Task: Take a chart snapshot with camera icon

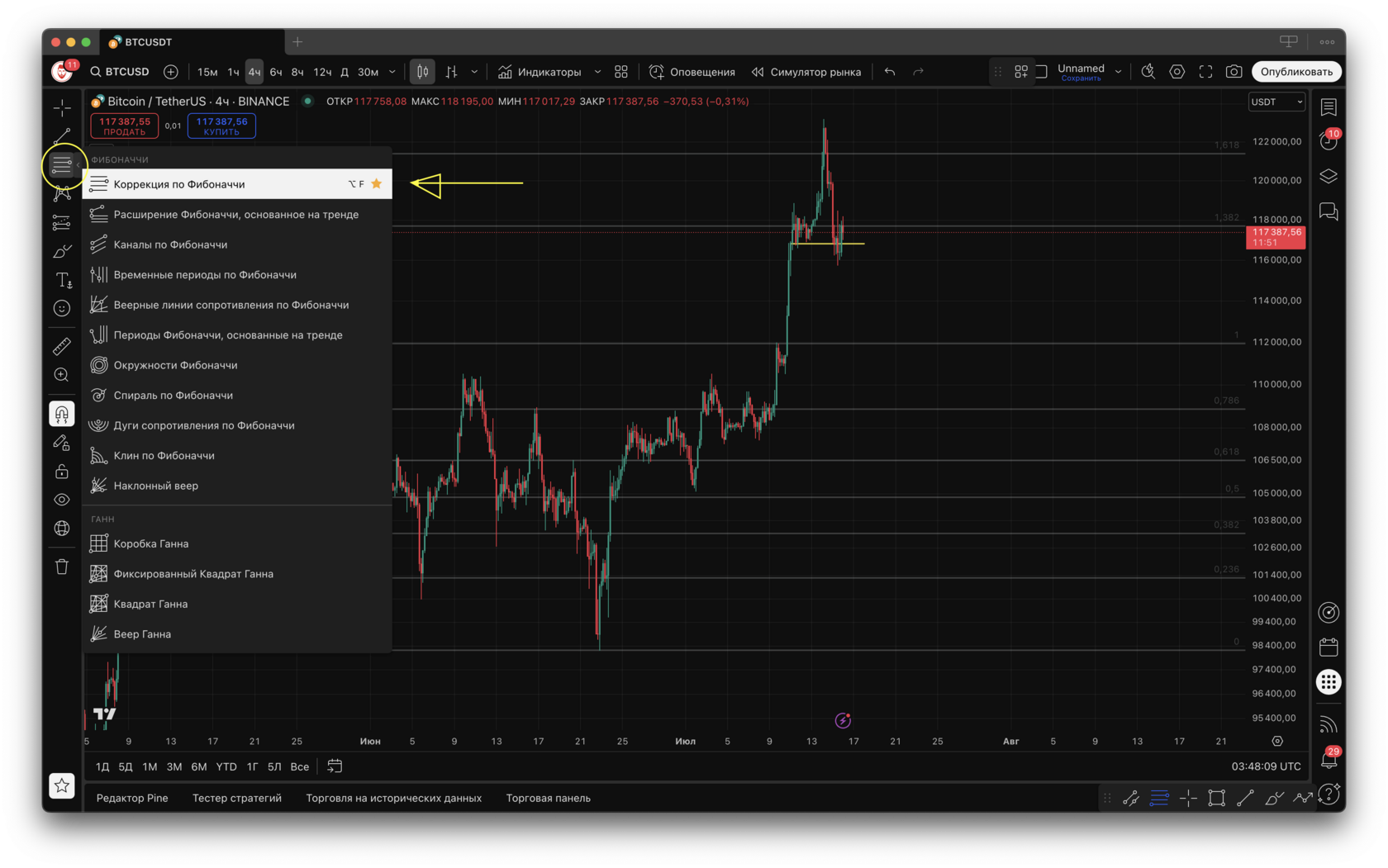Action: (1234, 72)
